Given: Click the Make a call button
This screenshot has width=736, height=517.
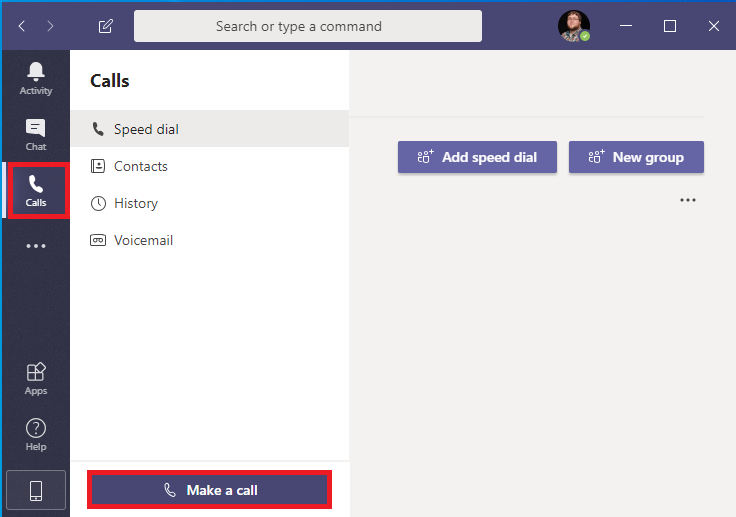Looking at the screenshot, I should tap(209, 490).
